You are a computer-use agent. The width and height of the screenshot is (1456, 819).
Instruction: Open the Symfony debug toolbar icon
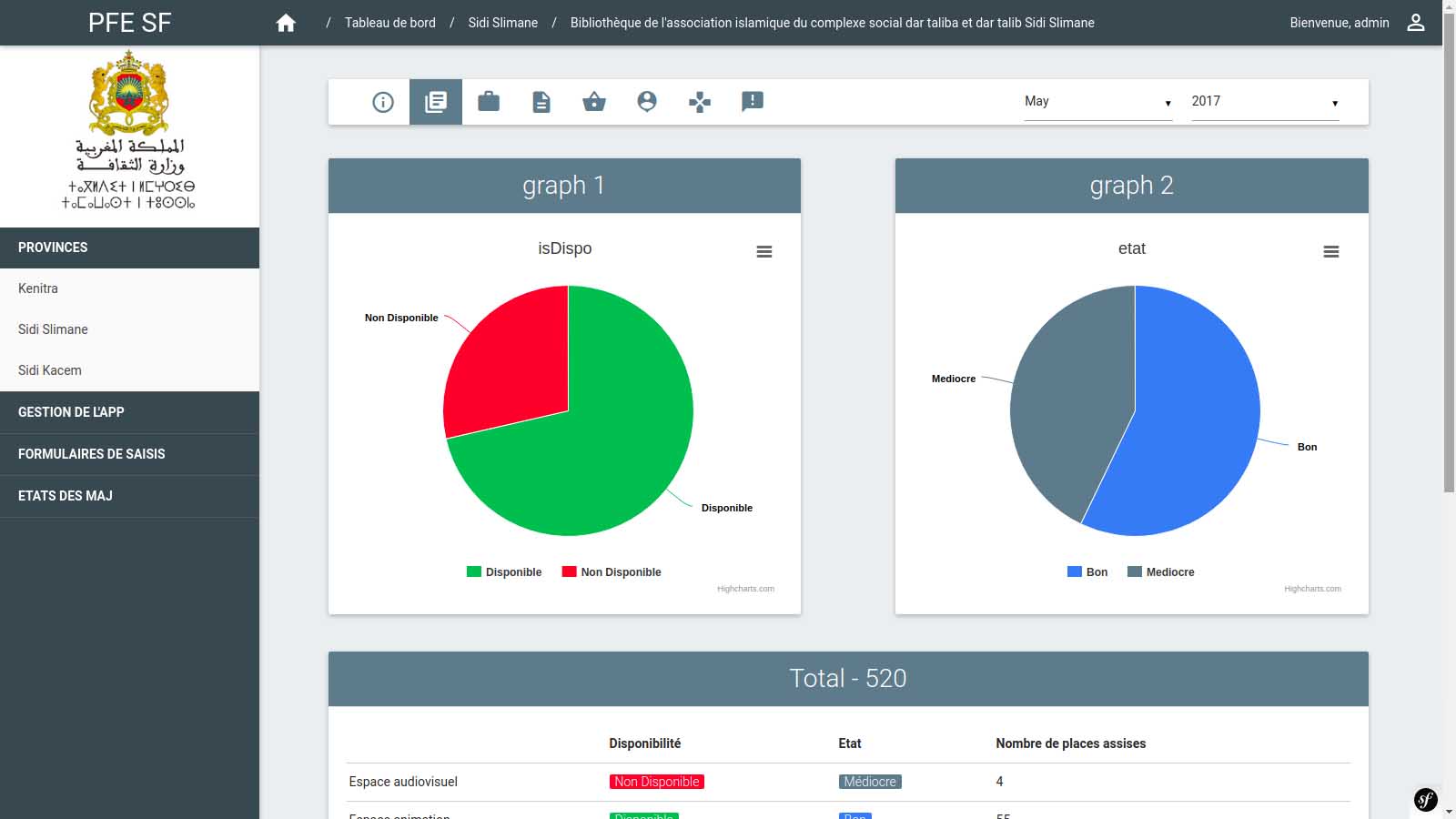click(1425, 799)
